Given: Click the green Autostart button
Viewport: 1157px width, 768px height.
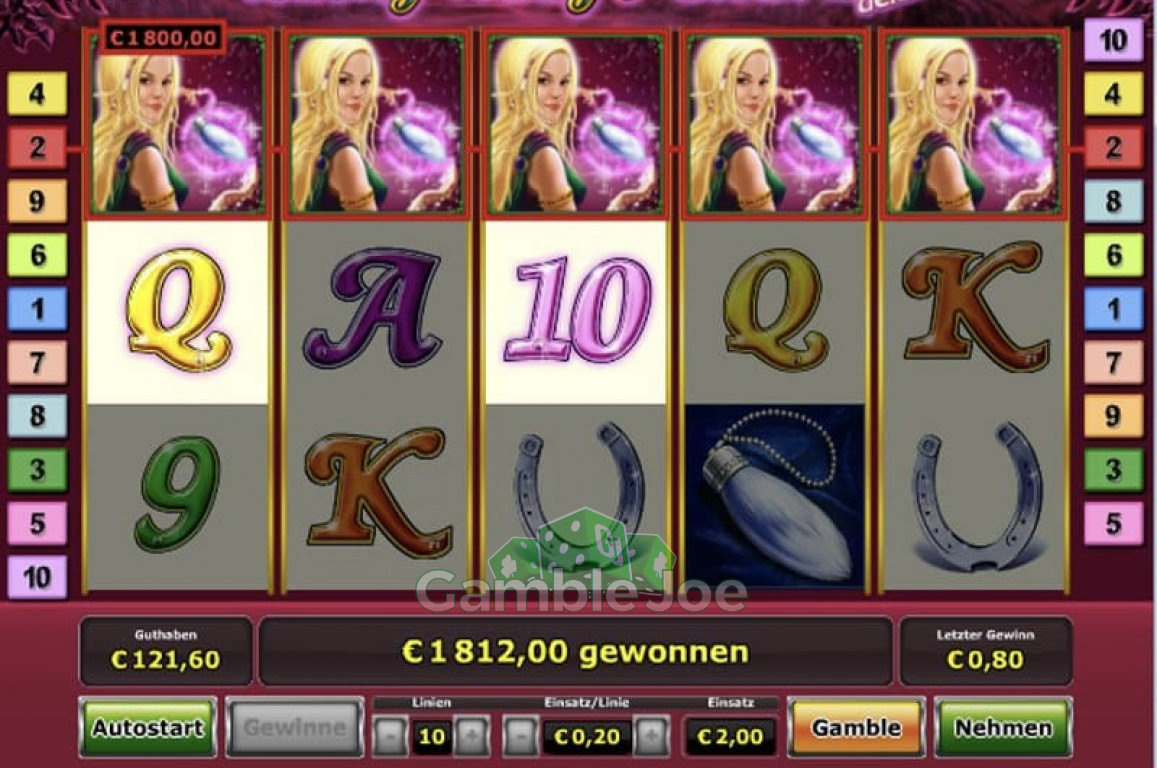Looking at the screenshot, I should coord(148,727).
